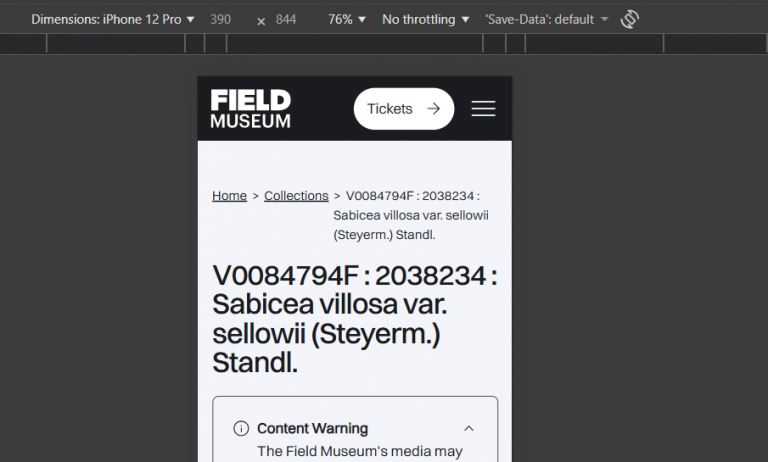
Task: Click the Content Warning info icon
Action: [x=241, y=428]
